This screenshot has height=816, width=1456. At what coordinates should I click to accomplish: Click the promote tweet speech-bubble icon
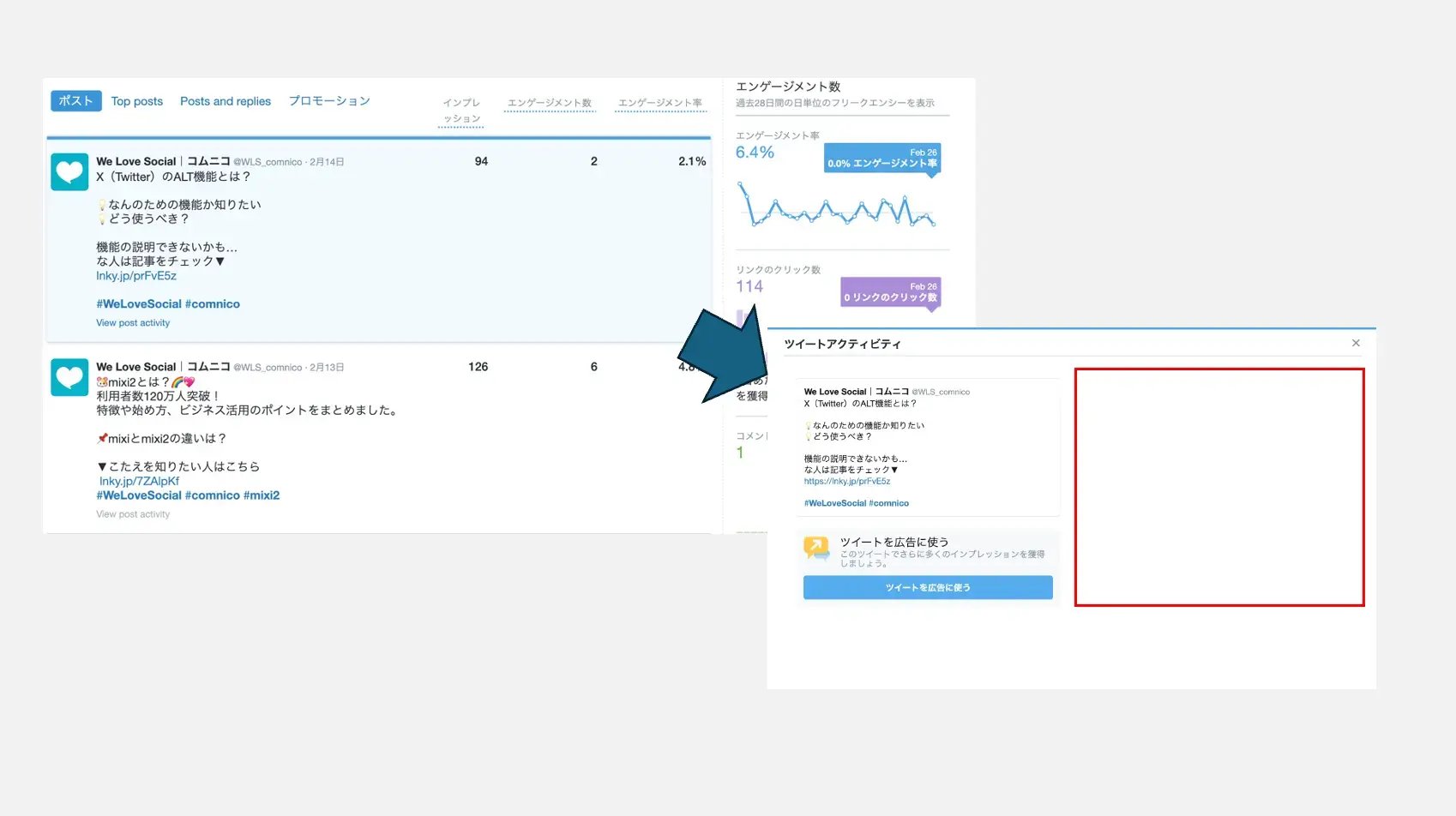[816, 549]
